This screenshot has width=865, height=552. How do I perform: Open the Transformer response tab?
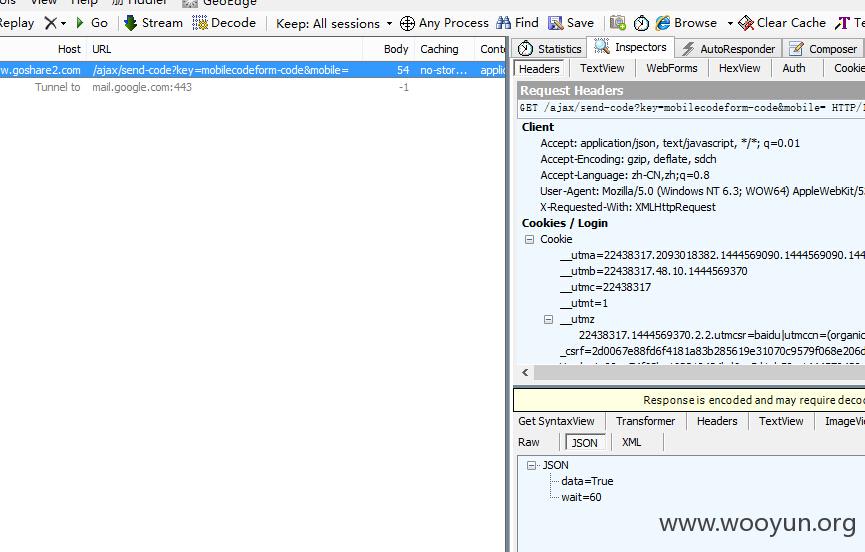coord(645,421)
